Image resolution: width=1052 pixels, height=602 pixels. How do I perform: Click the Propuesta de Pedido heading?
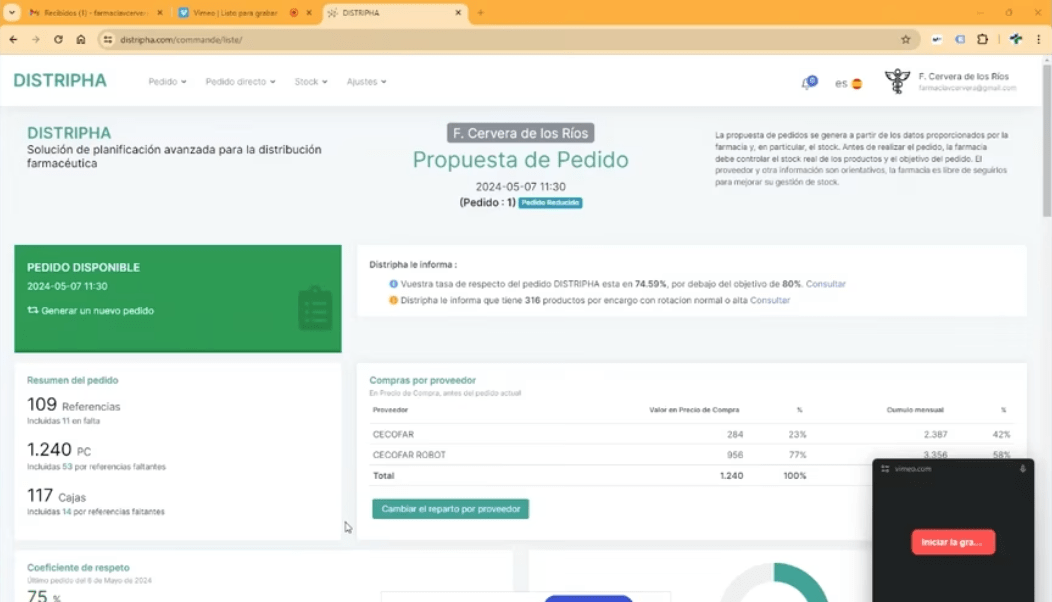click(521, 160)
